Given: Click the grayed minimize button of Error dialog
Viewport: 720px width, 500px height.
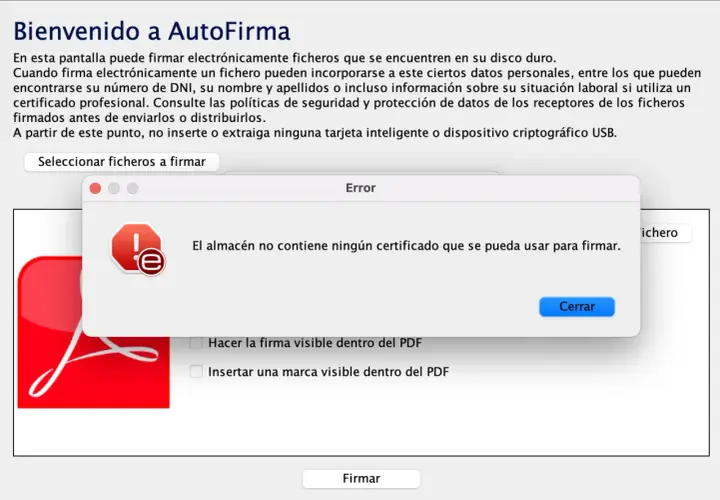Looking at the screenshot, I should 114,188.
